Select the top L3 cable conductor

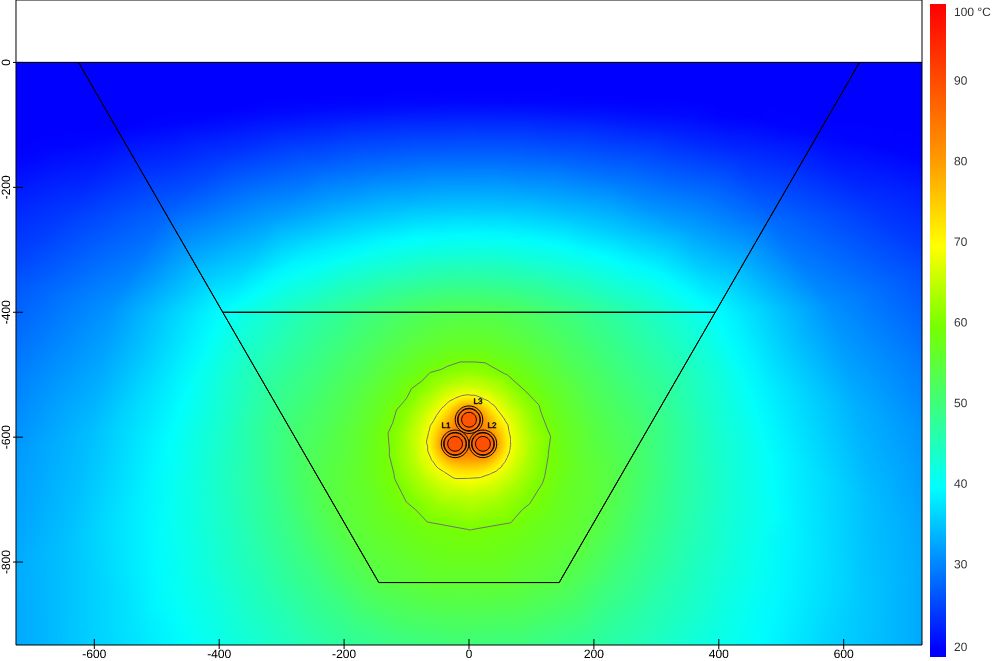click(x=468, y=419)
